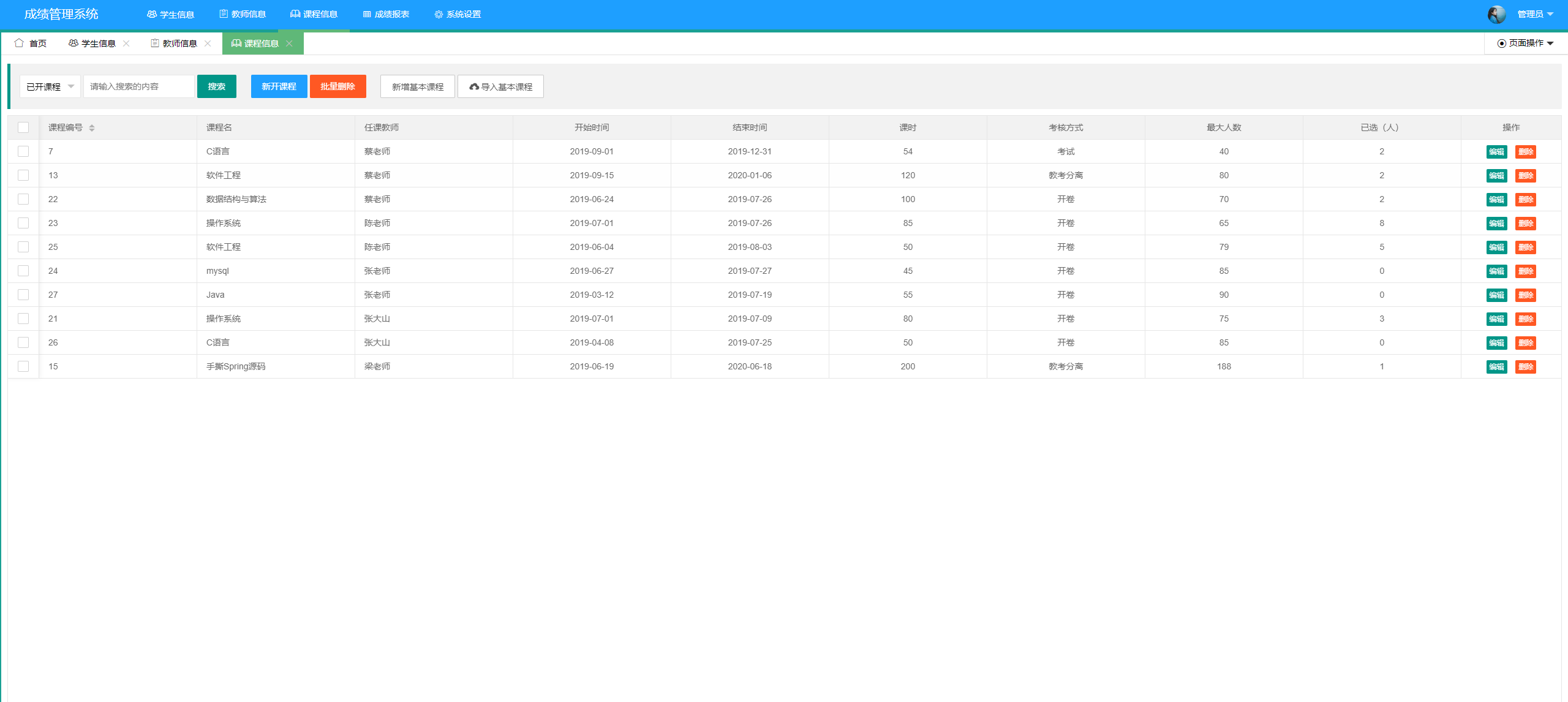Click the cloud upload 导入基本课程 button
This screenshot has width=1568, height=702.
500,86
